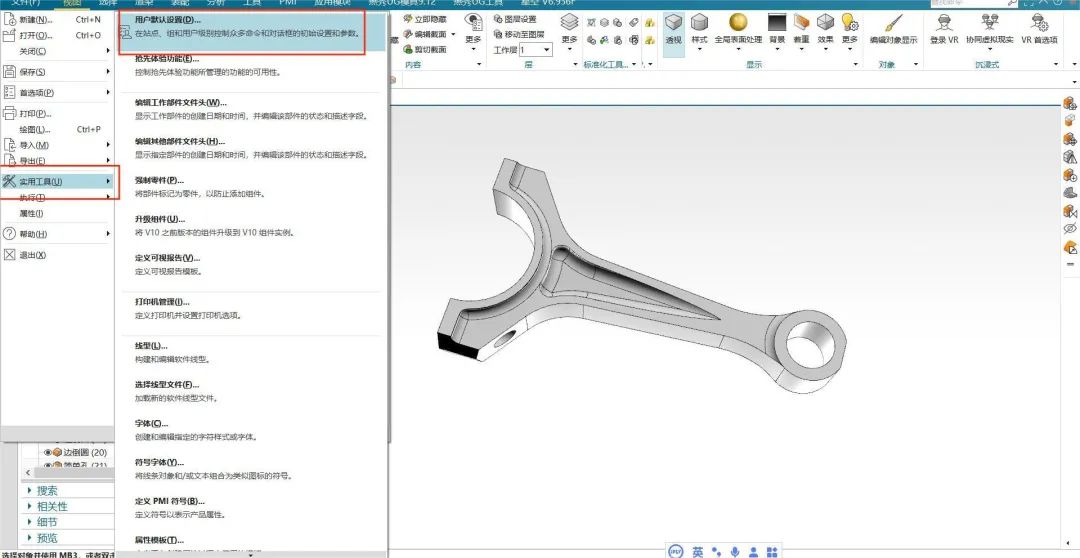Open the 背景 background gradient swatch
Screen dimensions: 1080x558
[x=777, y=22]
